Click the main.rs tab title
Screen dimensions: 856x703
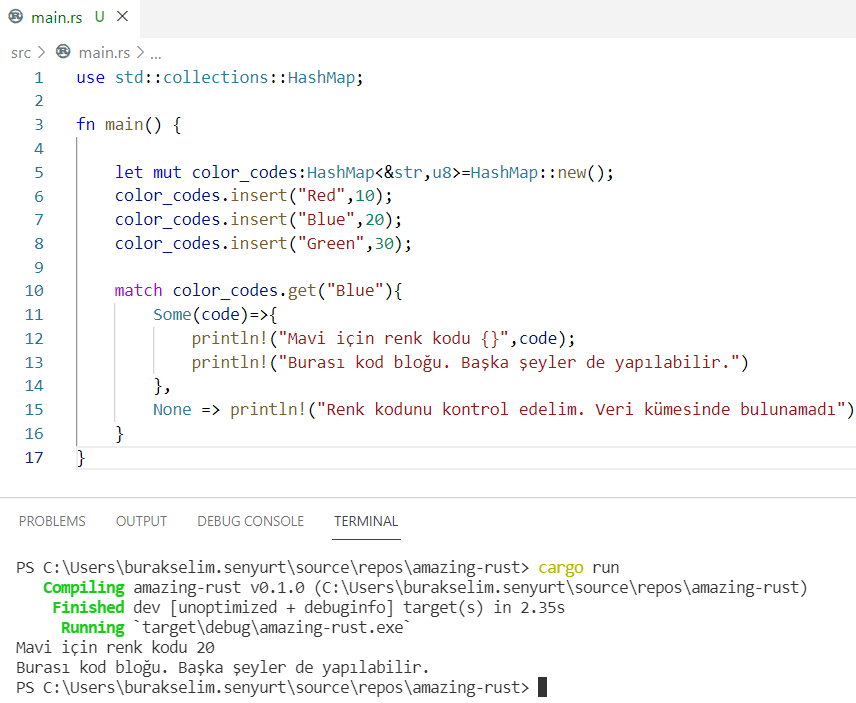[57, 17]
